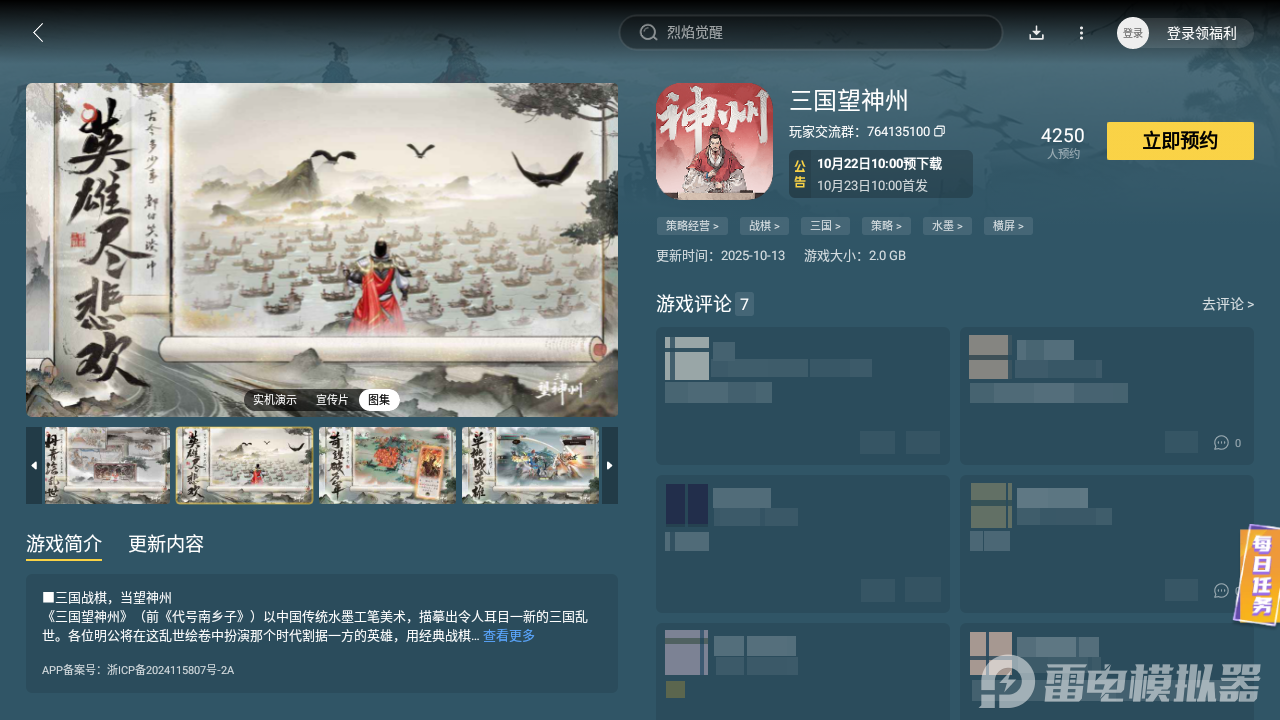Expand the 水墨 tag filter

[946, 225]
